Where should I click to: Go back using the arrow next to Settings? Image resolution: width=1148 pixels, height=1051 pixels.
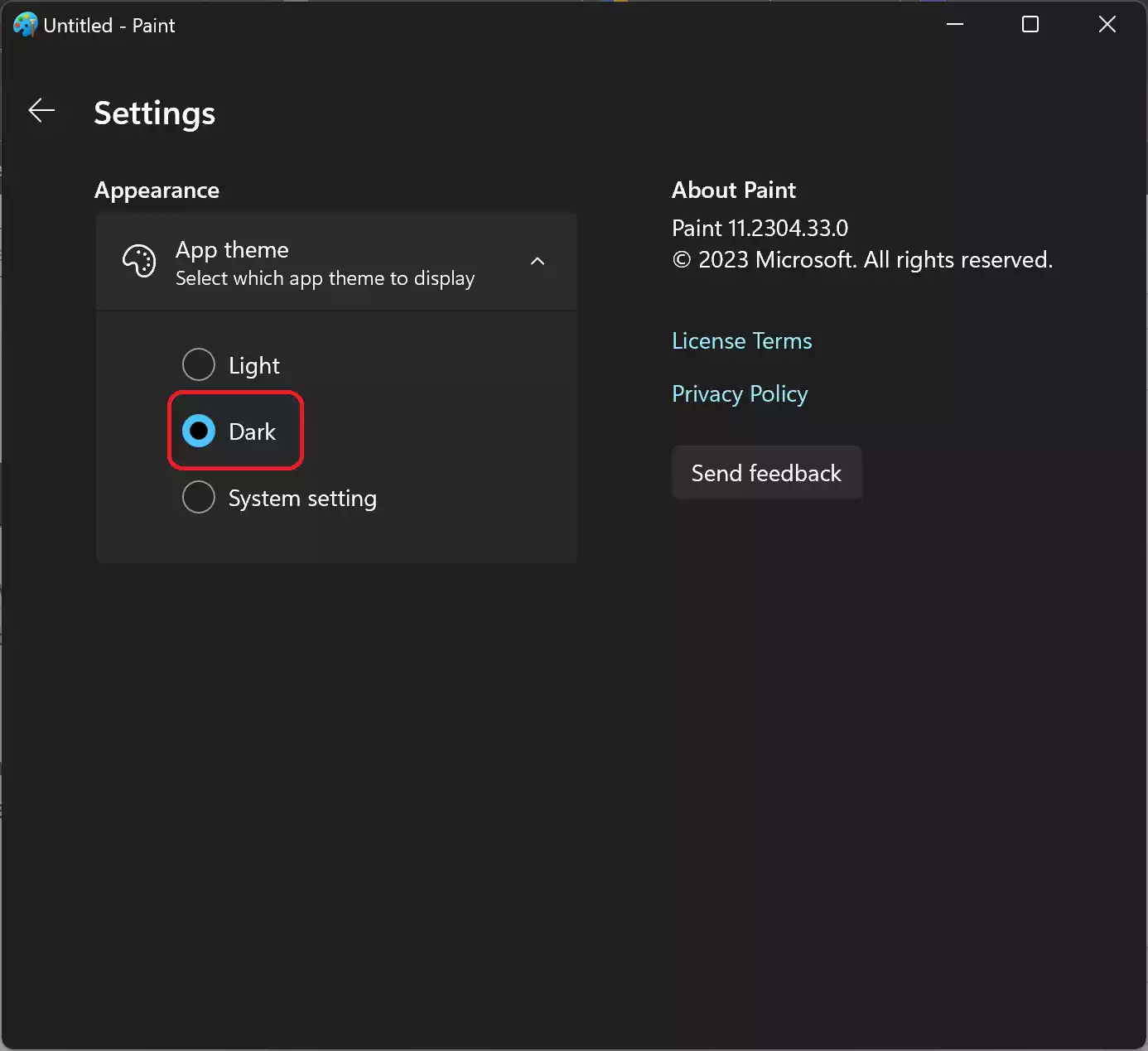41,110
